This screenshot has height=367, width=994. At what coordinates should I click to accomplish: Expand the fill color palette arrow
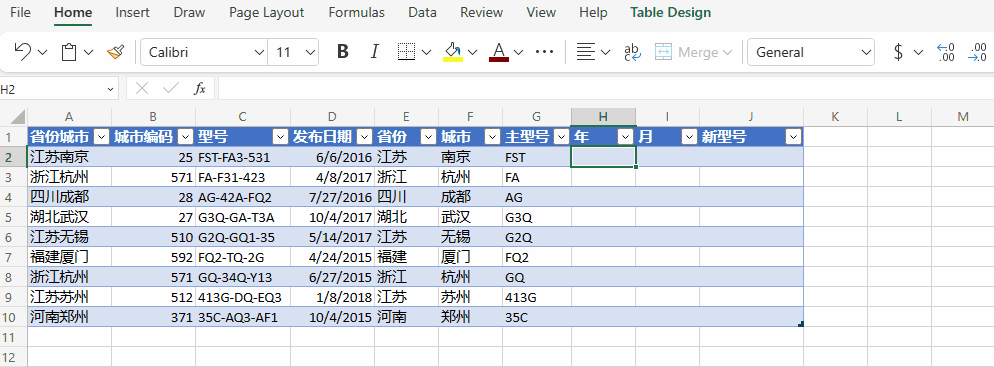click(472, 52)
